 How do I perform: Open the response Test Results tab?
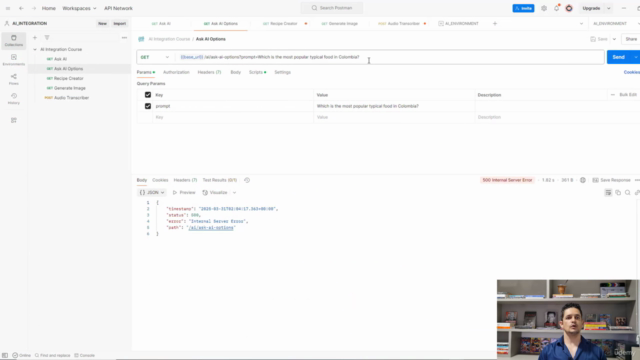point(220,180)
